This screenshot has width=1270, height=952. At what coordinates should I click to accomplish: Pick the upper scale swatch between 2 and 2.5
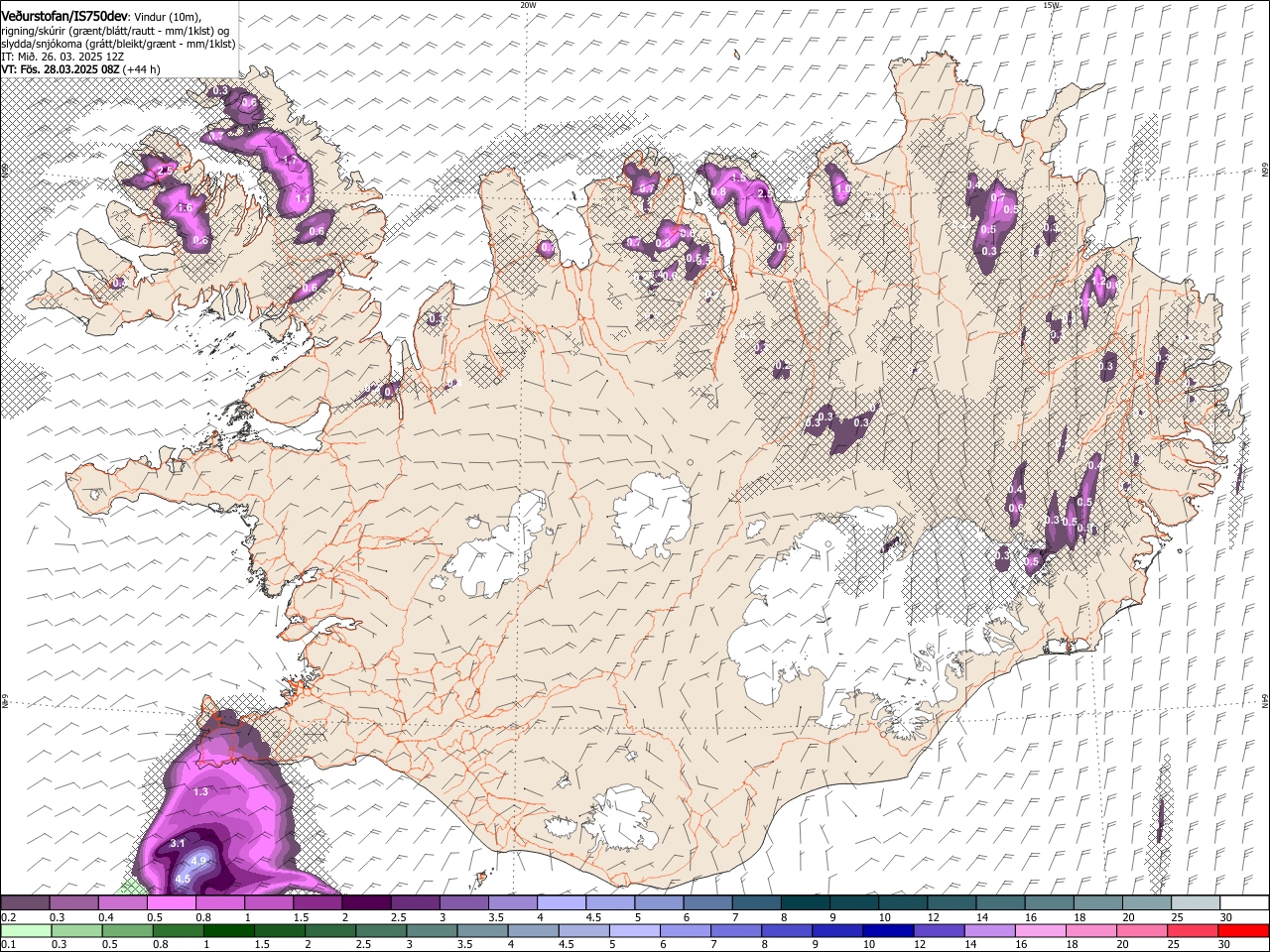point(365,902)
